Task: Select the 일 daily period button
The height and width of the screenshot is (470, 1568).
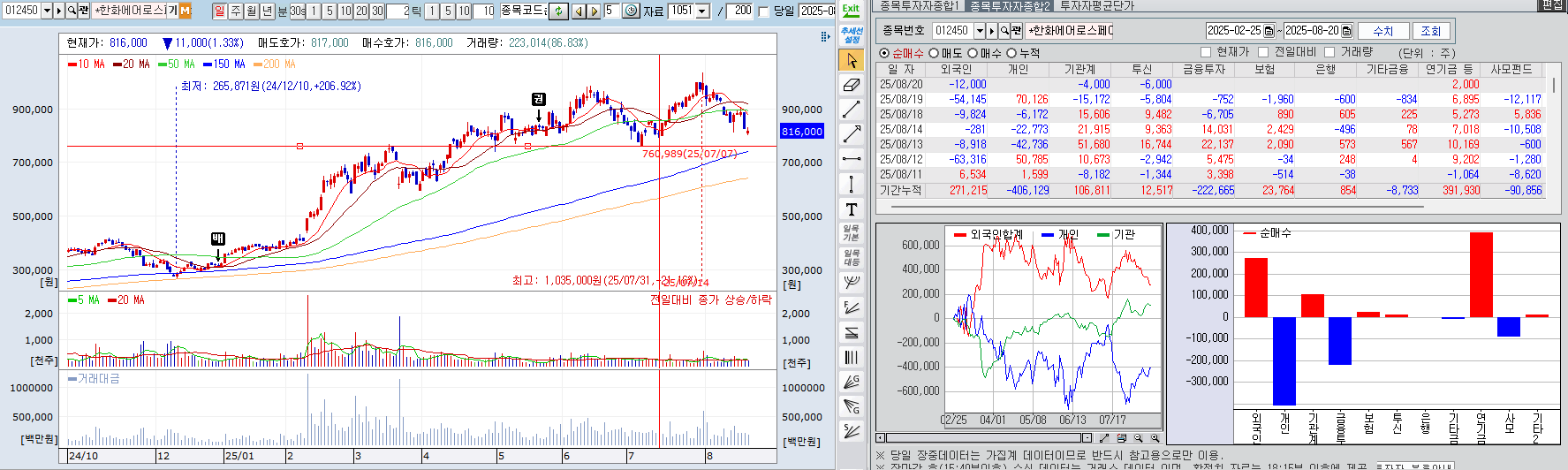Action: [220, 11]
